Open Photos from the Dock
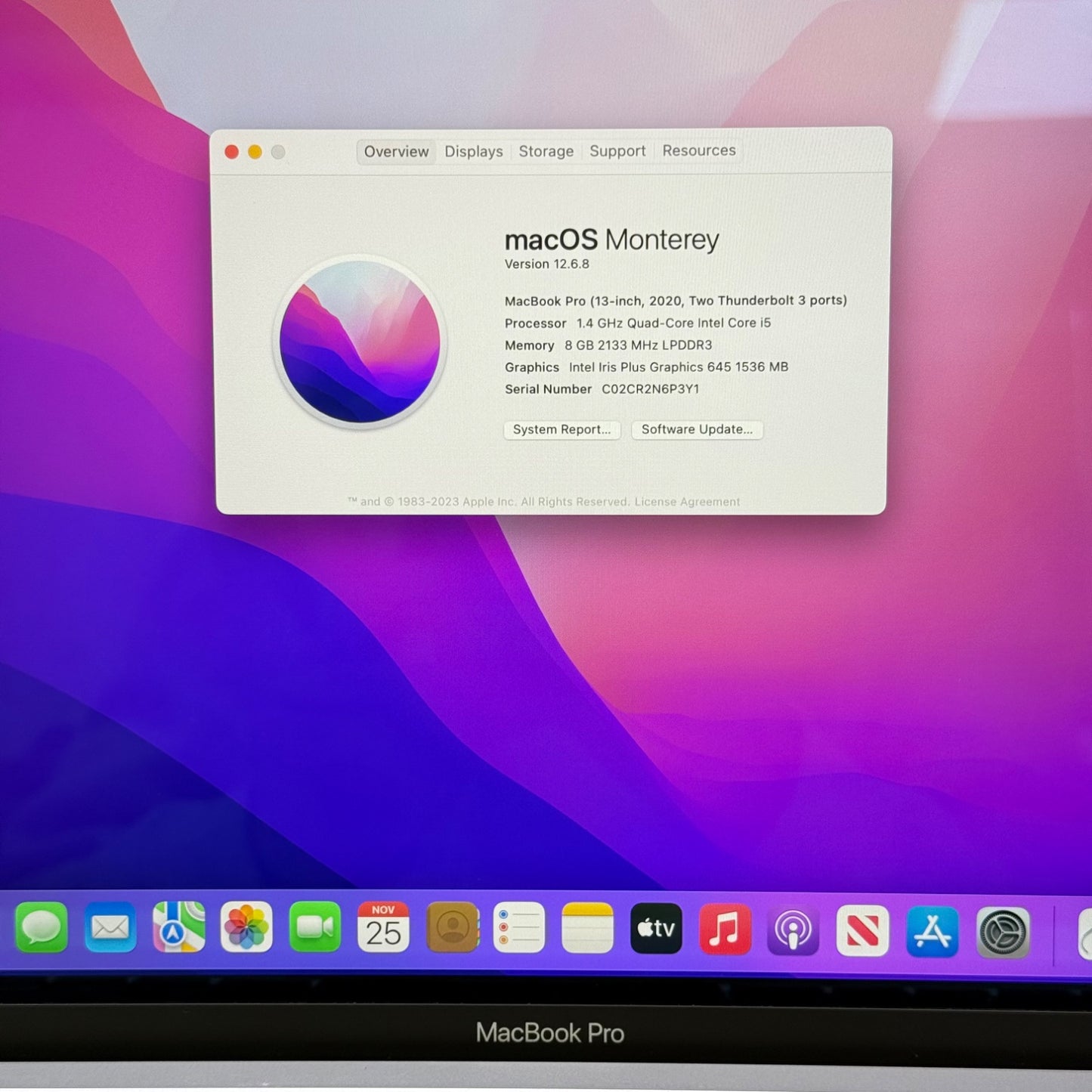 (x=246, y=927)
